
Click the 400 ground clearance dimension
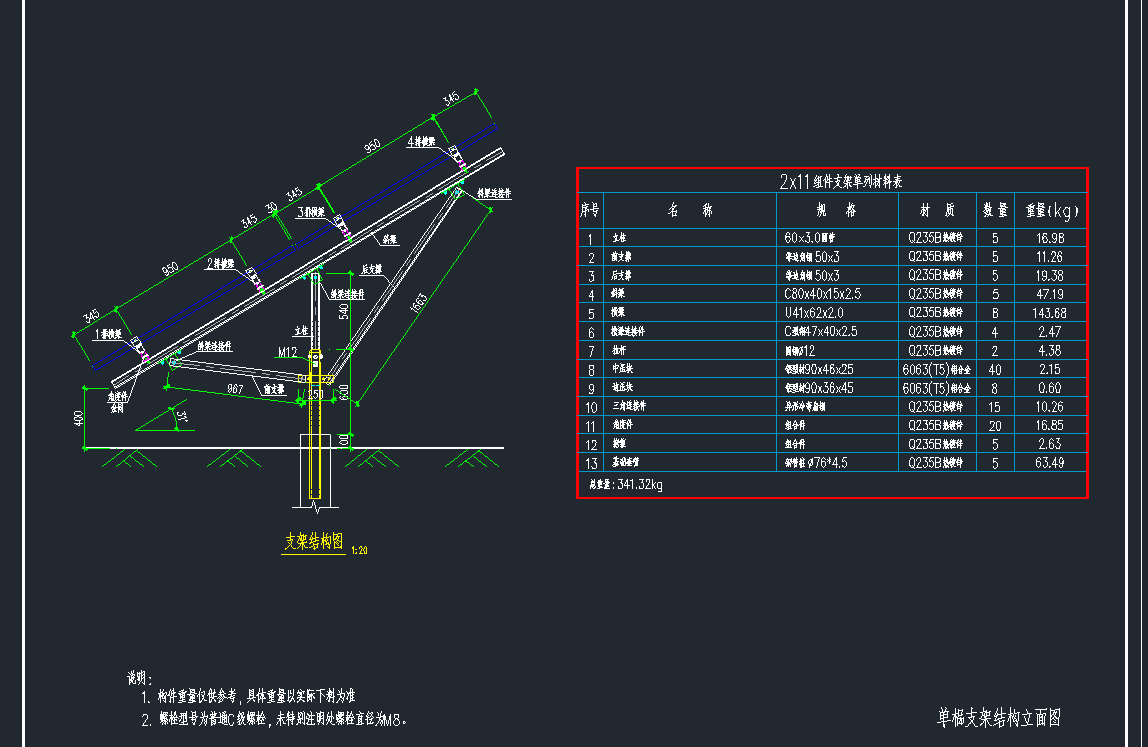(x=79, y=417)
